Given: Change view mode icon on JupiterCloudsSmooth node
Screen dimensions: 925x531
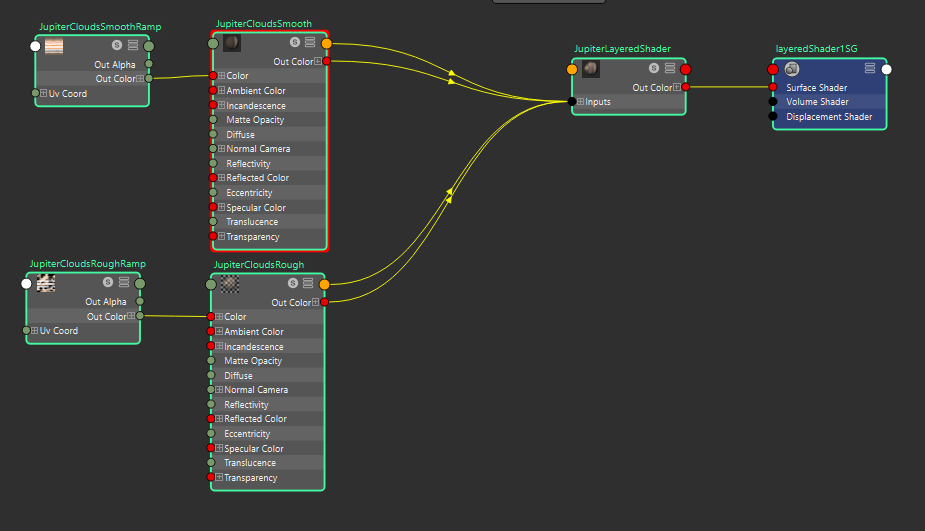Looking at the screenshot, I should coord(310,43).
